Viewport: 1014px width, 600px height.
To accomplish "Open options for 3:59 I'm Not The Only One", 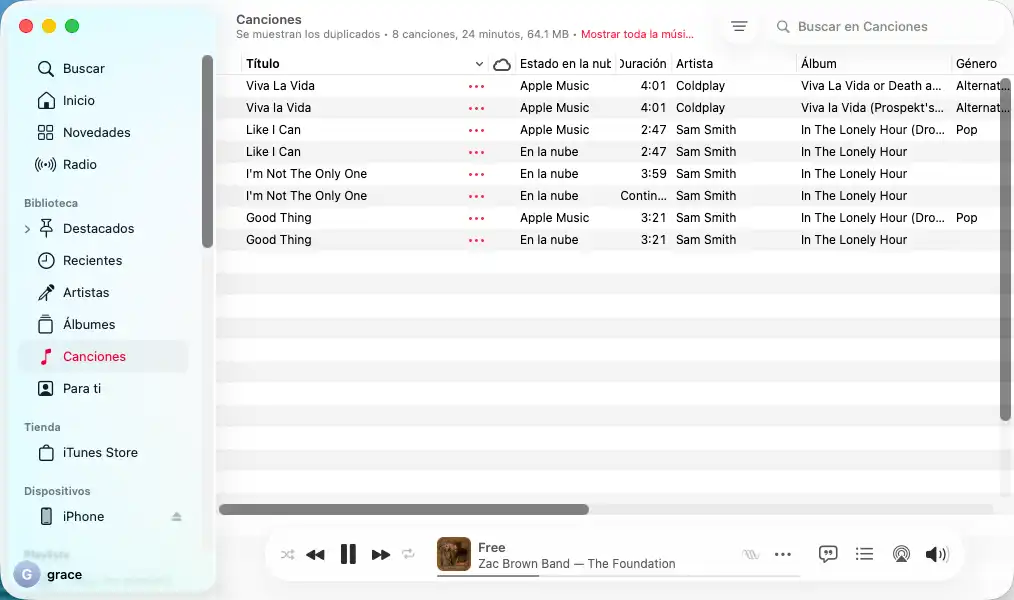I will pyautogui.click(x=477, y=175).
